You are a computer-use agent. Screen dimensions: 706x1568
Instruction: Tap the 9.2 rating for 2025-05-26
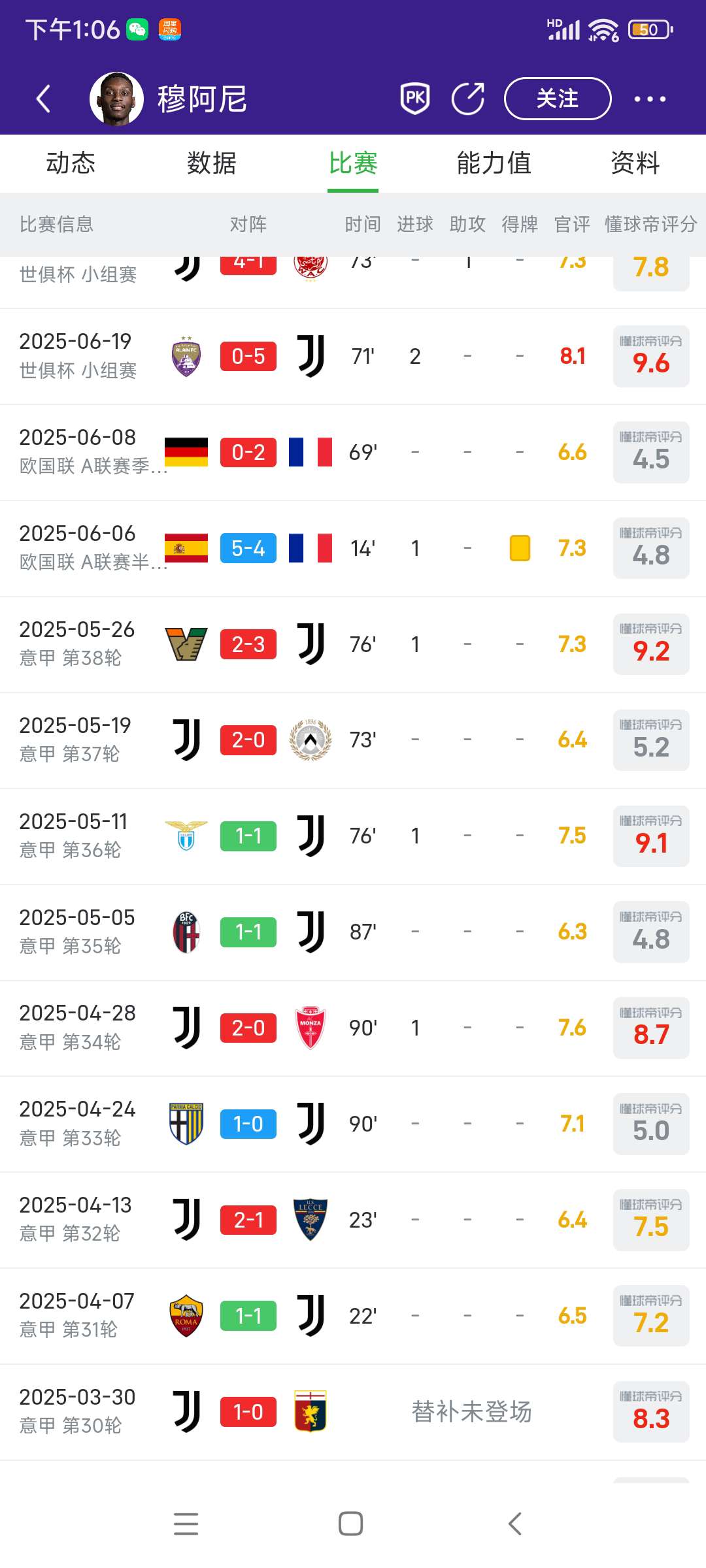[651, 644]
